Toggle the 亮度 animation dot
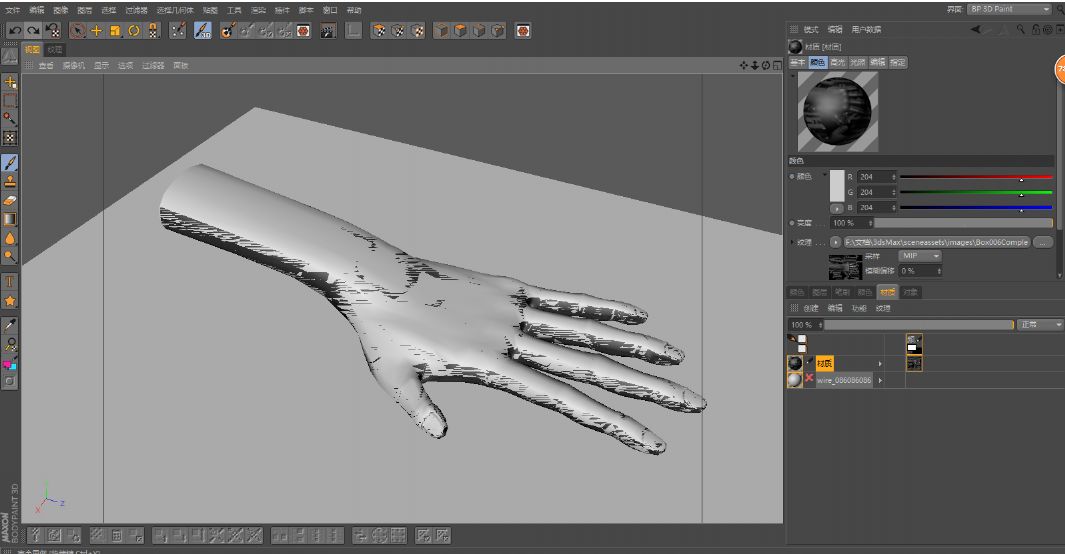1065x554 pixels. (x=792, y=223)
